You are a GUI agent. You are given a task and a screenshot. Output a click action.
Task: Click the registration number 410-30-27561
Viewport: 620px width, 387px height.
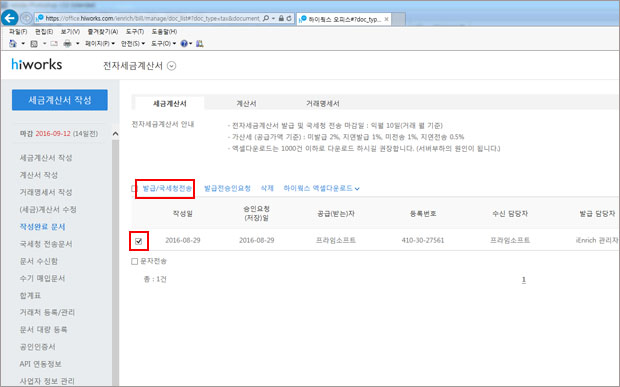[423, 240]
